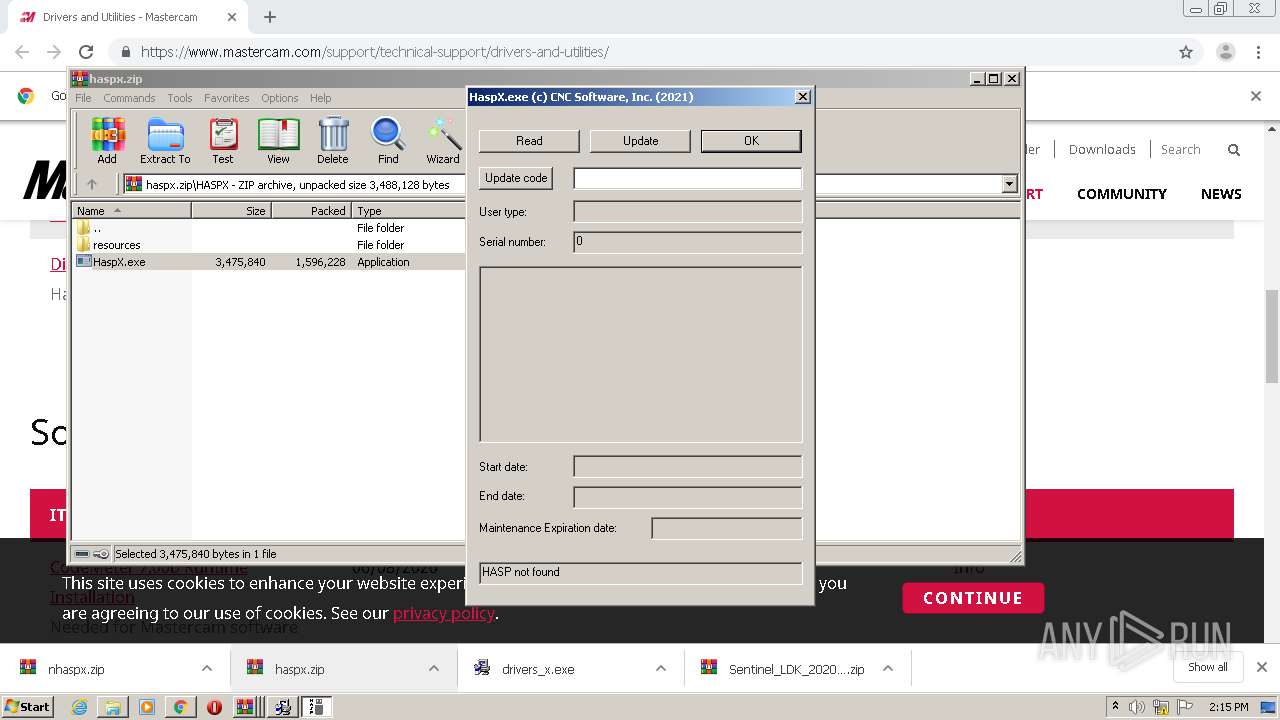Image resolution: width=1280 pixels, height=720 pixels.
Task: Click the Add icon in WinRAR toolbar
Action: tap(107, 140)
